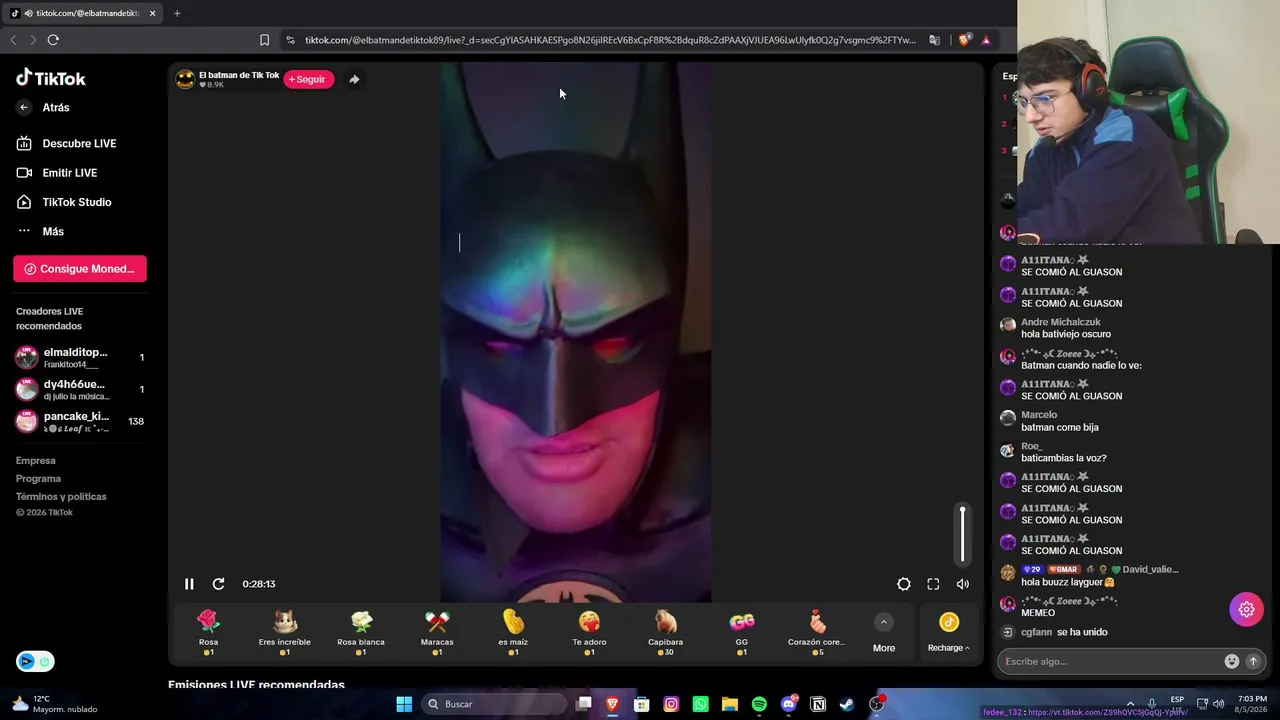The image size is (1280, 720).
Task: Mute the stream volume speaker
Action: click(x=962, y=584)
